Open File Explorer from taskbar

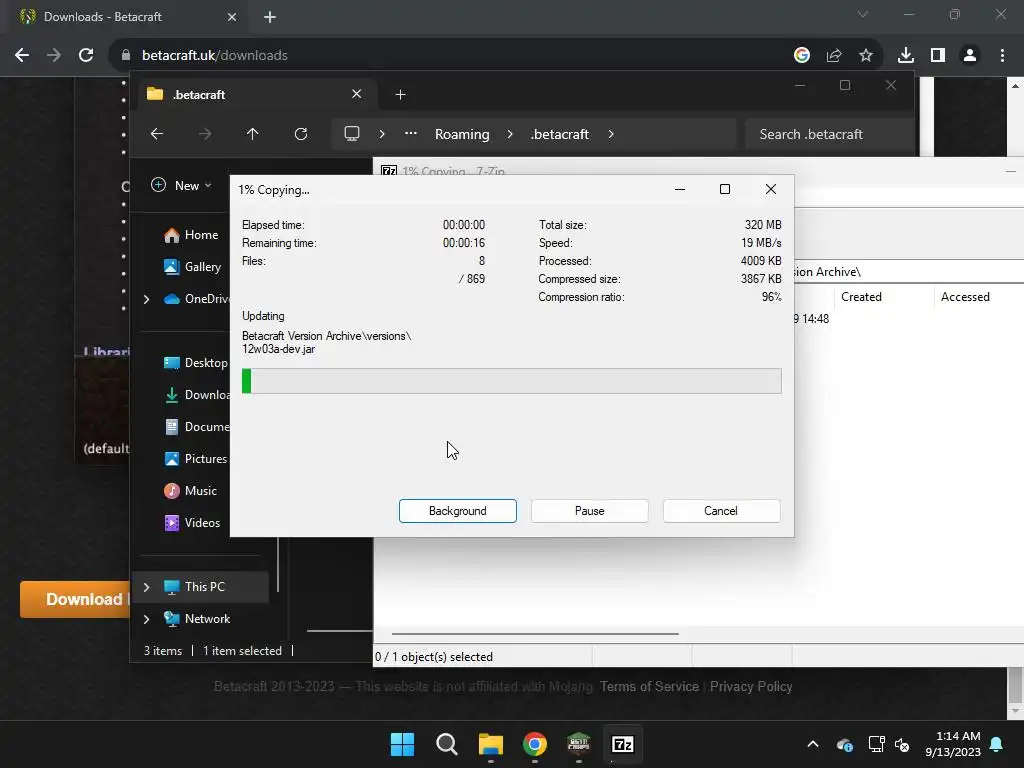pos(490,744)
